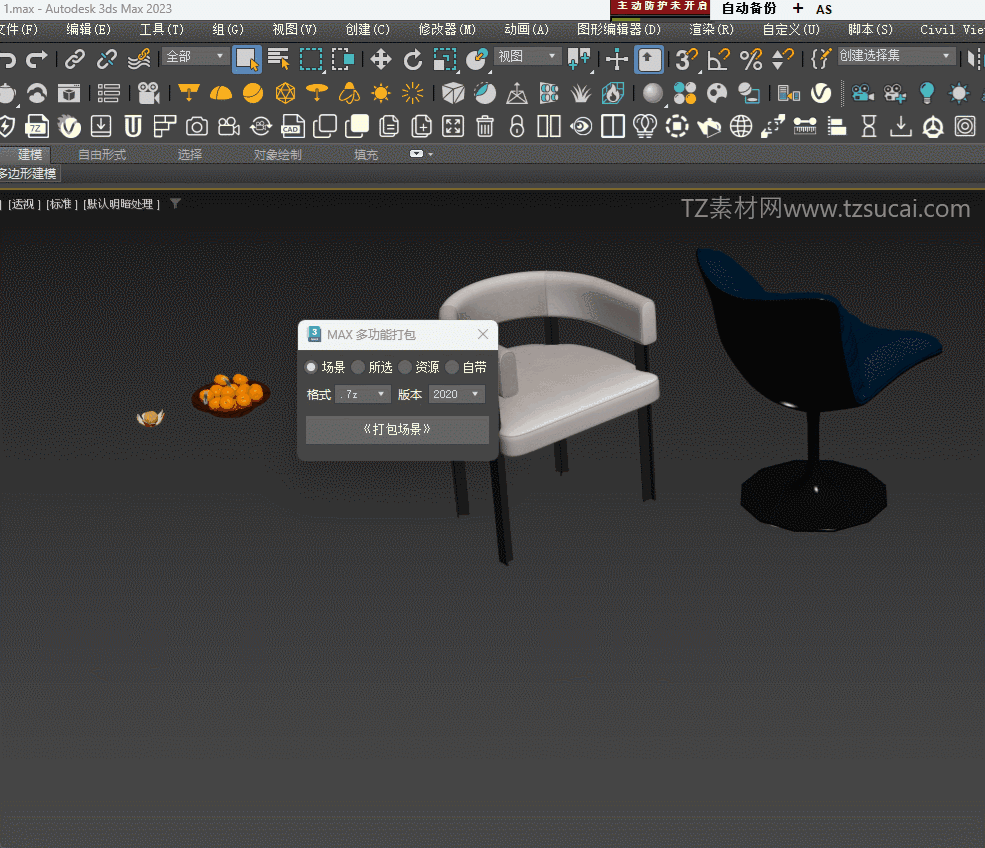Click the 自动备份 button
This screenshot has width=985, height=848.
(x=749, y=9)
